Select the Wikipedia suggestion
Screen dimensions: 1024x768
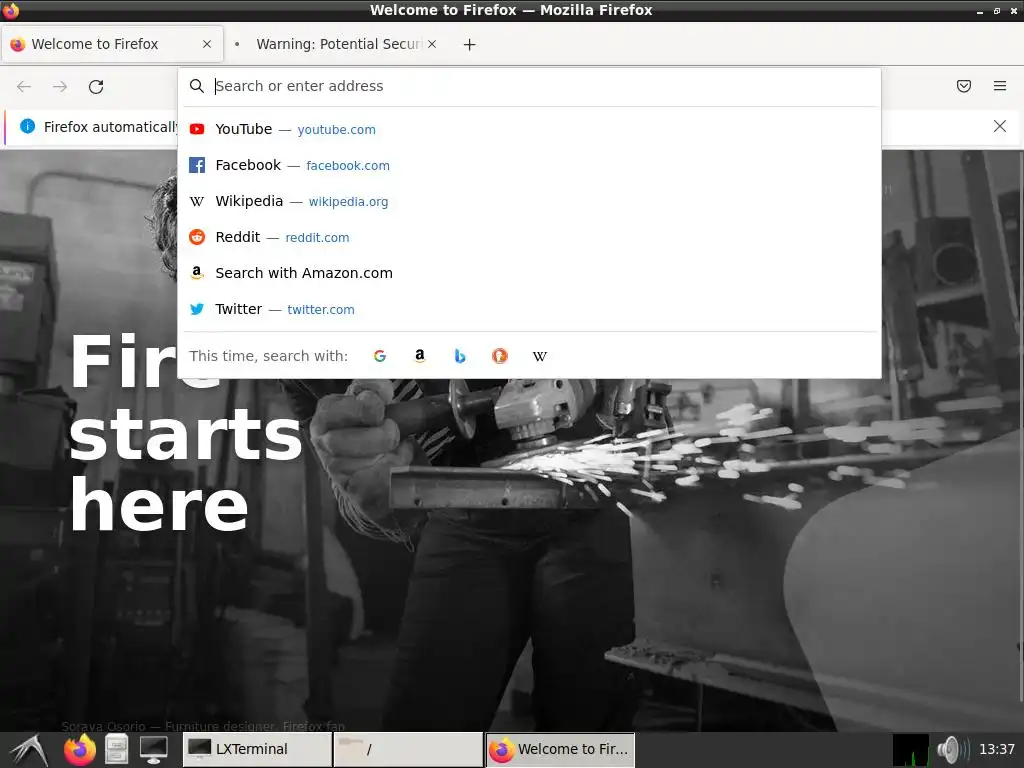coord(530,201)
